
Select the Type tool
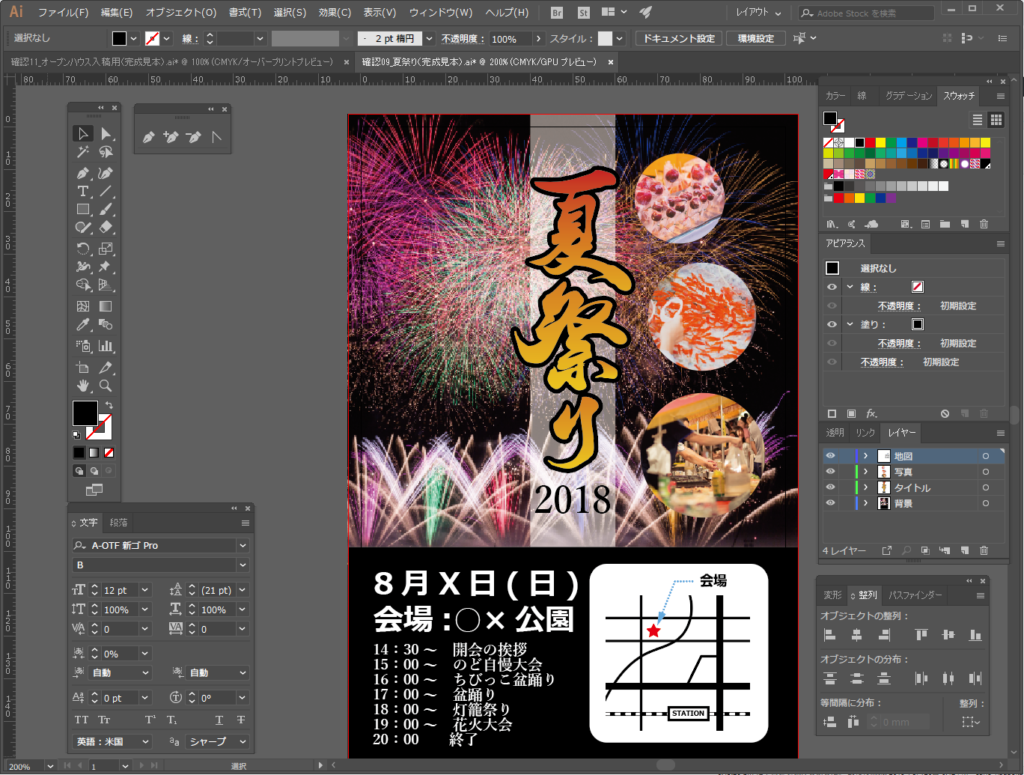pyautogui.click(x=83, y=191)
